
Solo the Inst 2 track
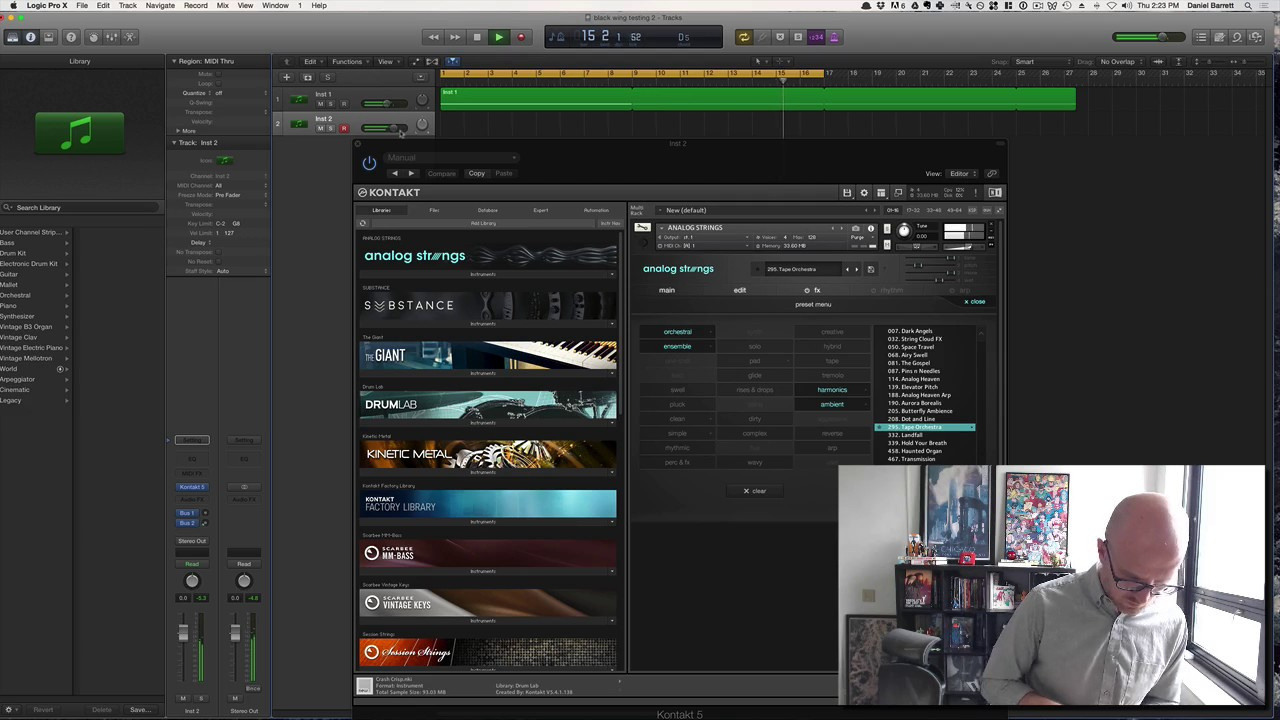tap(332, 128)
